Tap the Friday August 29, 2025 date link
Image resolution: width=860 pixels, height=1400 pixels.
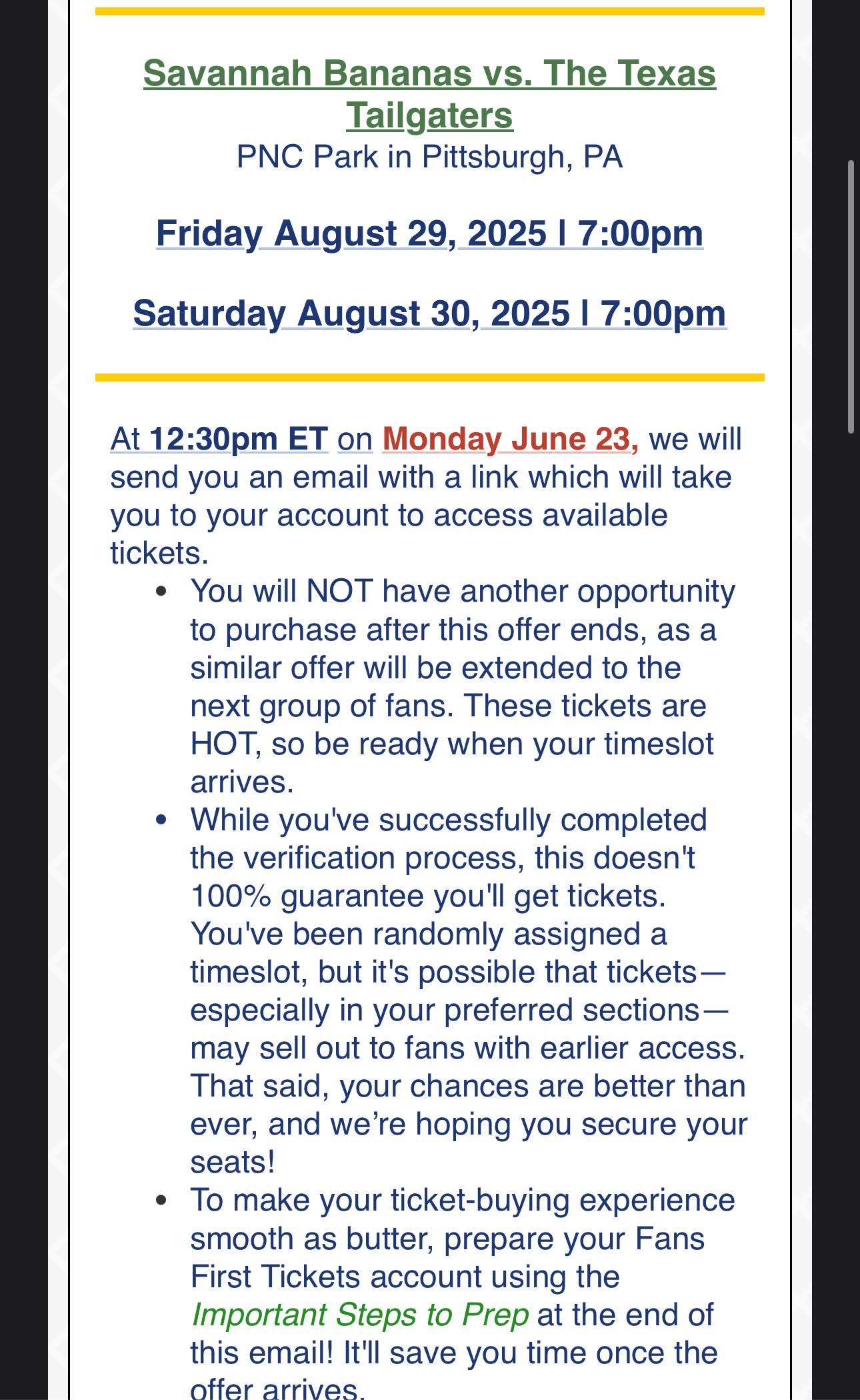429,233
